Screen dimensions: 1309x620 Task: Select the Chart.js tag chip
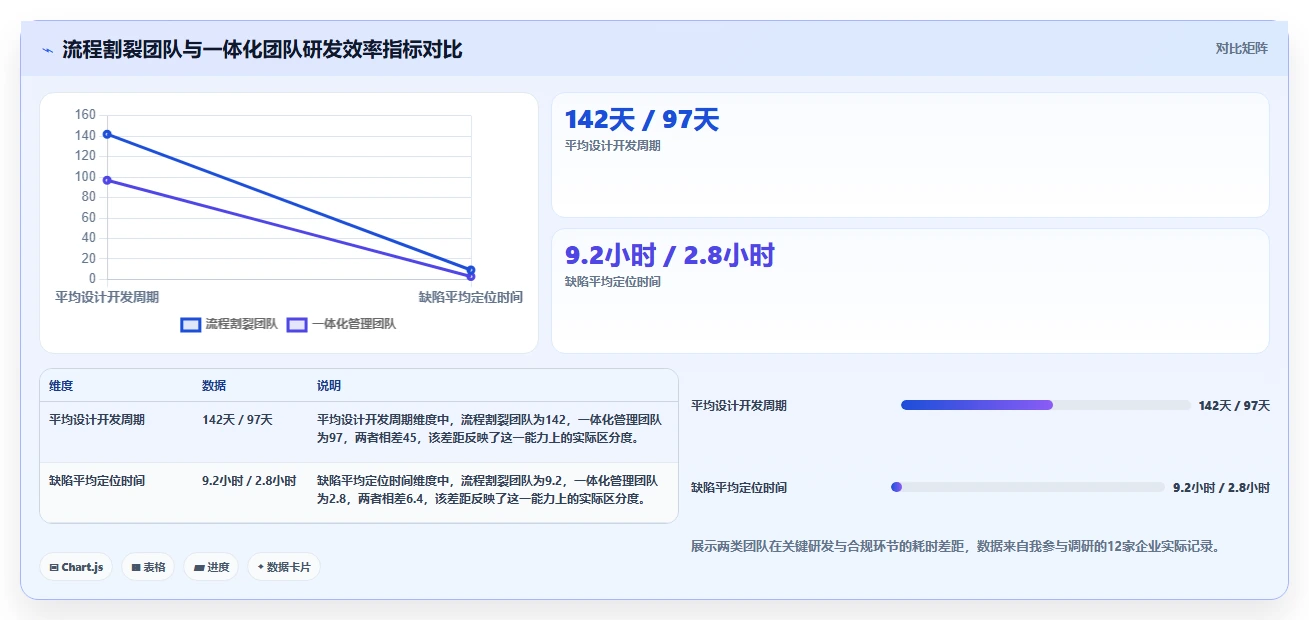pyautogui.click(x=76, y=567)
